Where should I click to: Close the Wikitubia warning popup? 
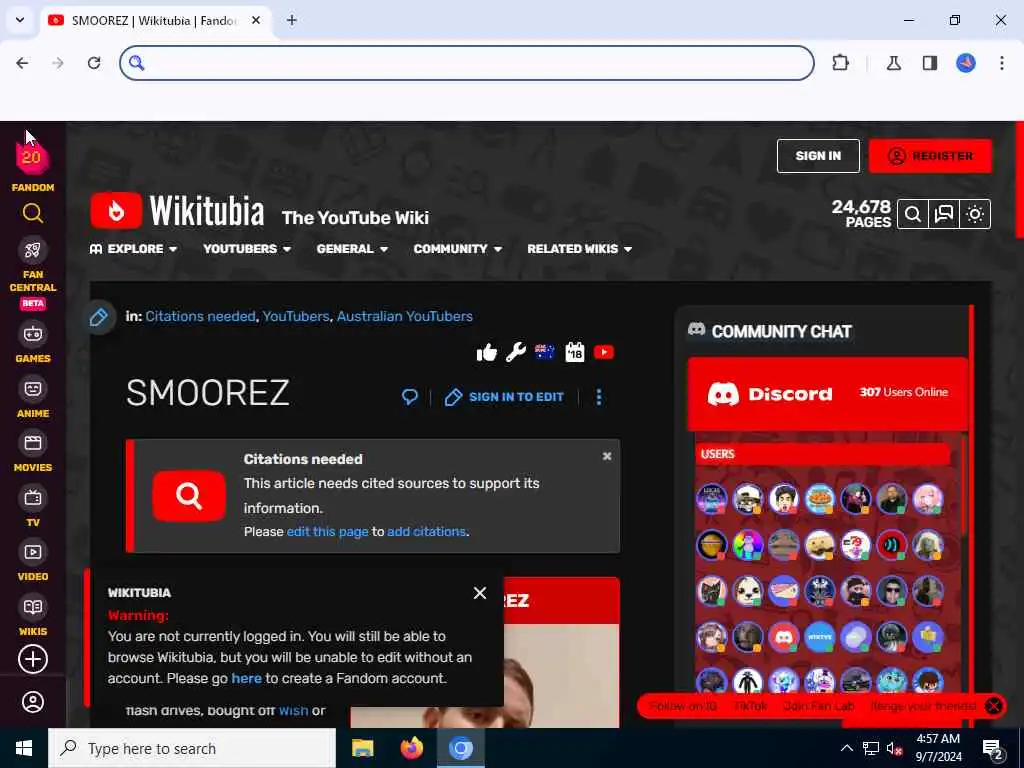tap(480, 593)
